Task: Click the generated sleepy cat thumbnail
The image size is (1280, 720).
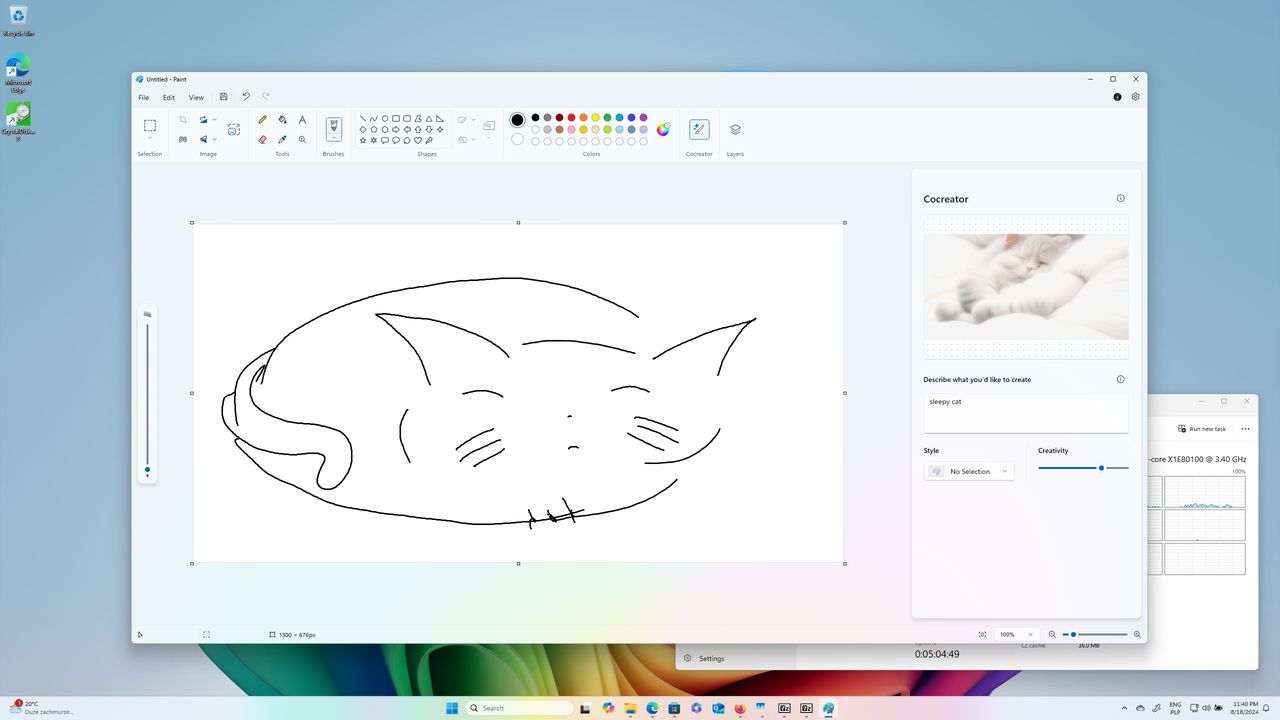Action: (1026, 287)
